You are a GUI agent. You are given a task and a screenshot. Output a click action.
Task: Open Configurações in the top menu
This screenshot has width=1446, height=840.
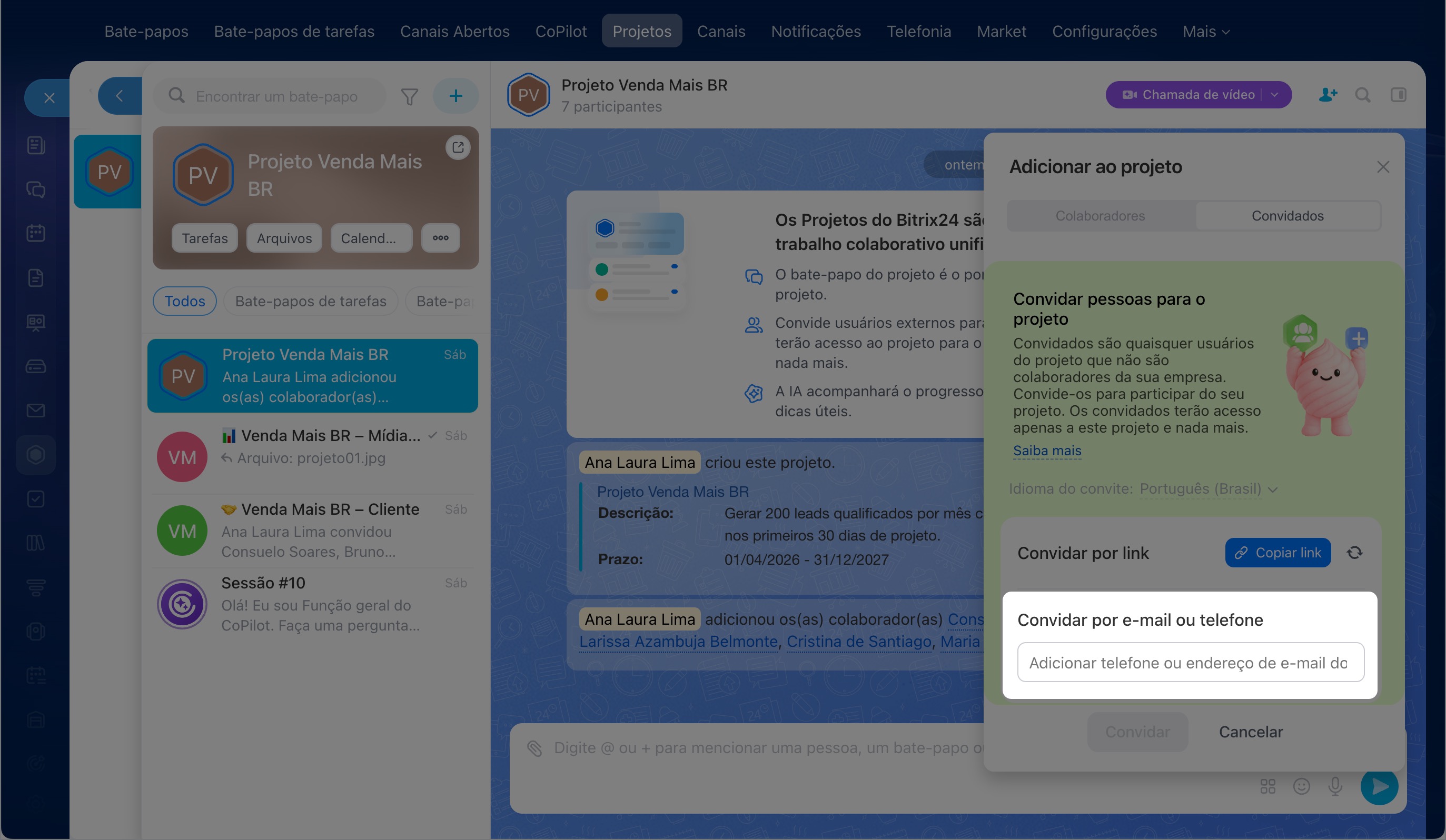point(1105,31)
